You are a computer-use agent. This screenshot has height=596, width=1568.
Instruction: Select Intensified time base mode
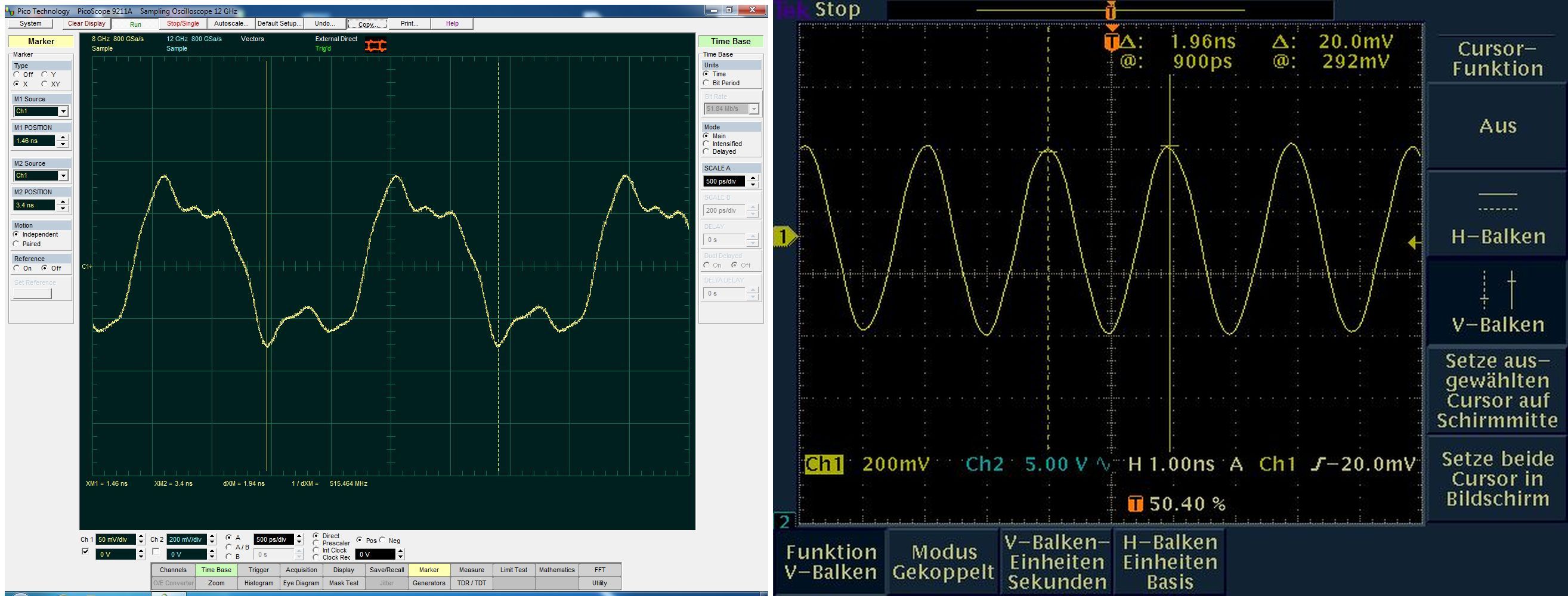707,144
